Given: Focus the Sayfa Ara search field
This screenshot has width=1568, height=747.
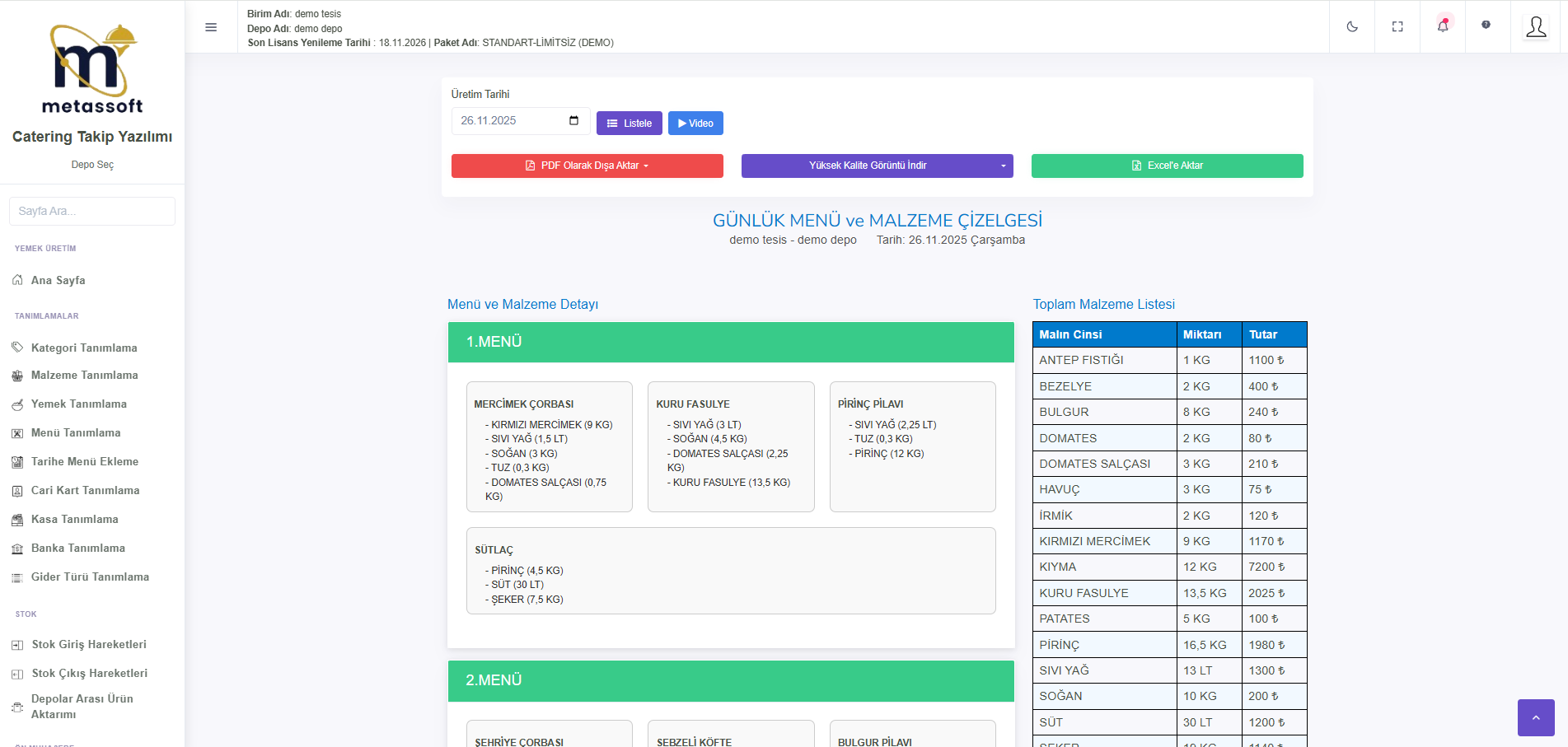Looking at the screenshot, I should (x=92, y=212).
